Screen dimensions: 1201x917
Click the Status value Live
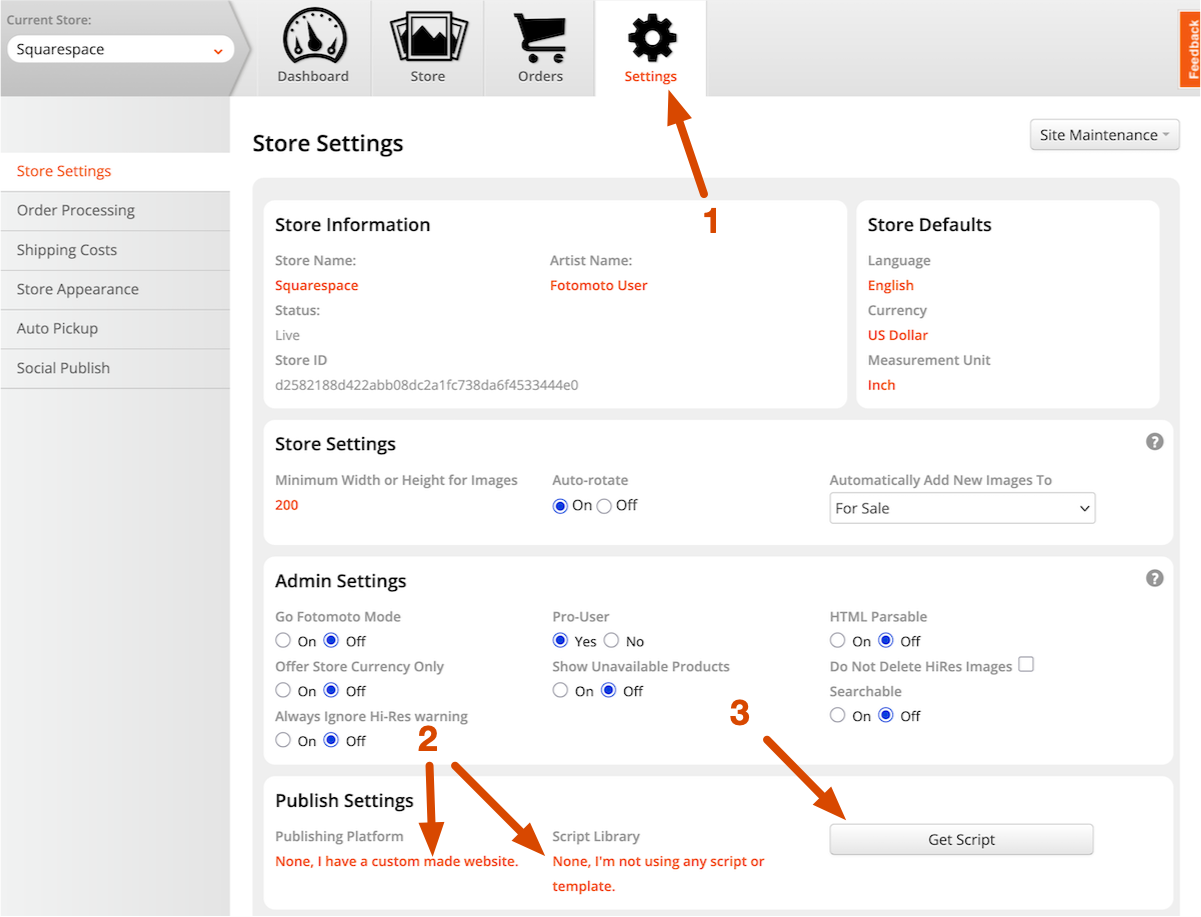pyautogui.click(x=287, y=335)
